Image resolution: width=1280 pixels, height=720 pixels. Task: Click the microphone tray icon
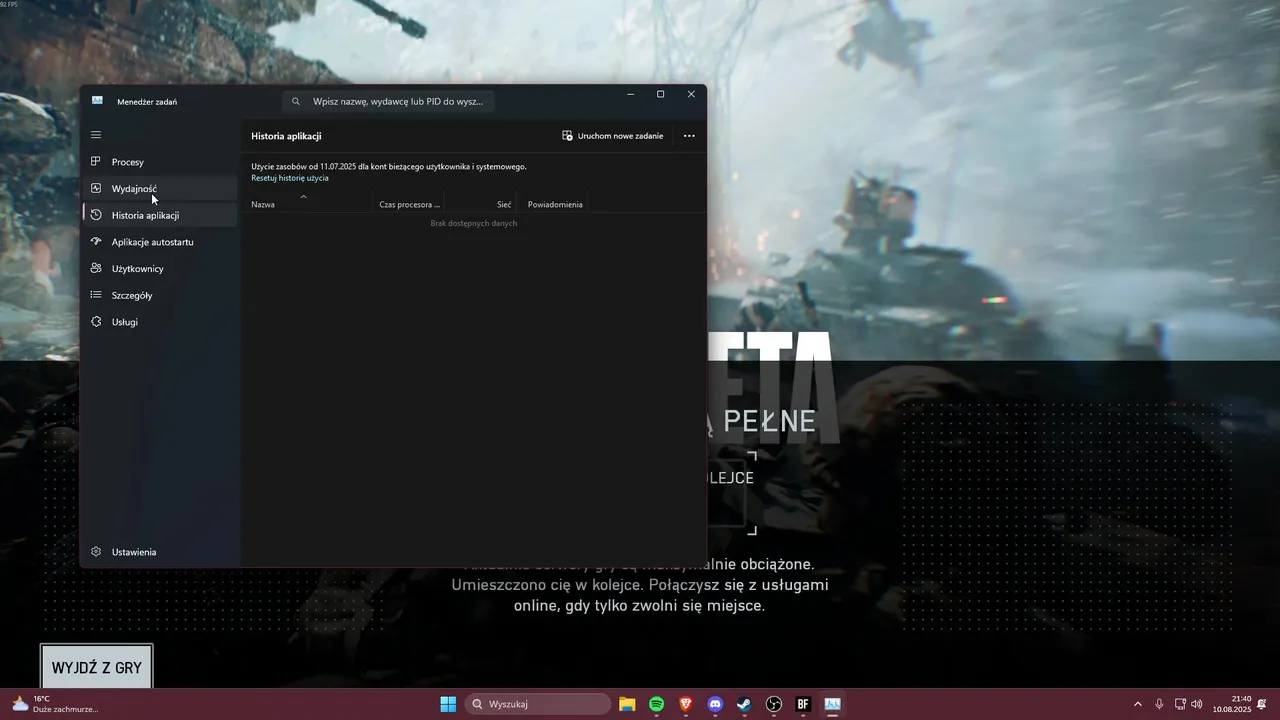click(1159, 704)
